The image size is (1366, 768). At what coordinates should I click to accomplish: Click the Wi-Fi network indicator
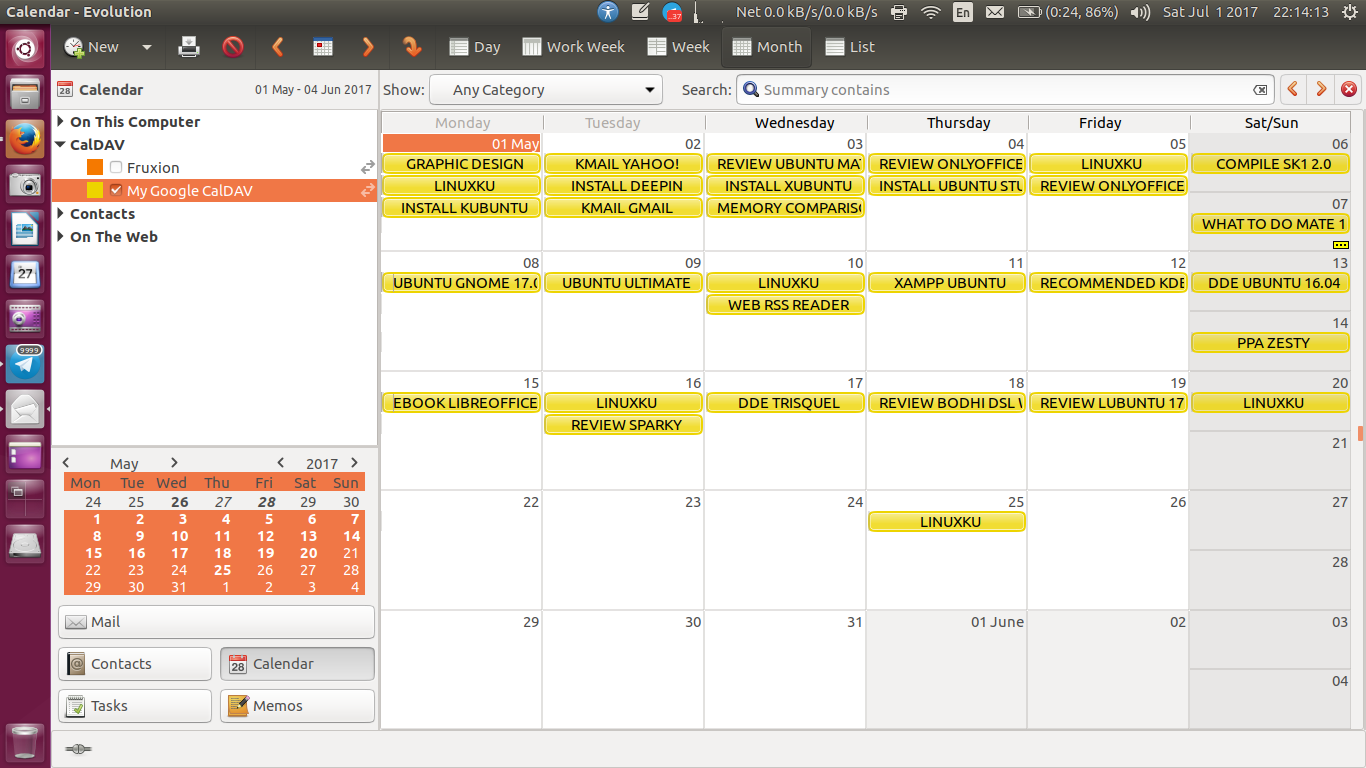(931, 12)
